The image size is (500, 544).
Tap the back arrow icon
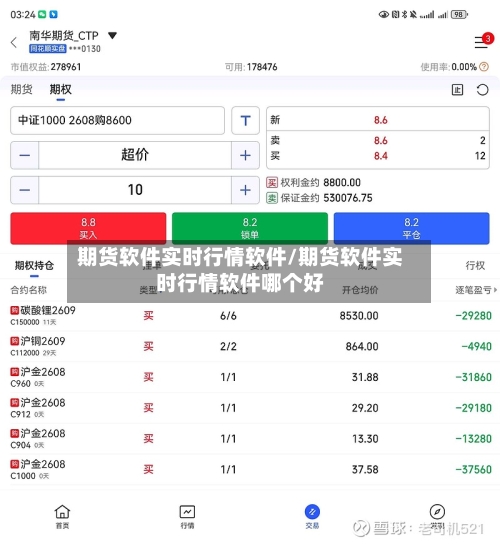(x=14, y=42)
